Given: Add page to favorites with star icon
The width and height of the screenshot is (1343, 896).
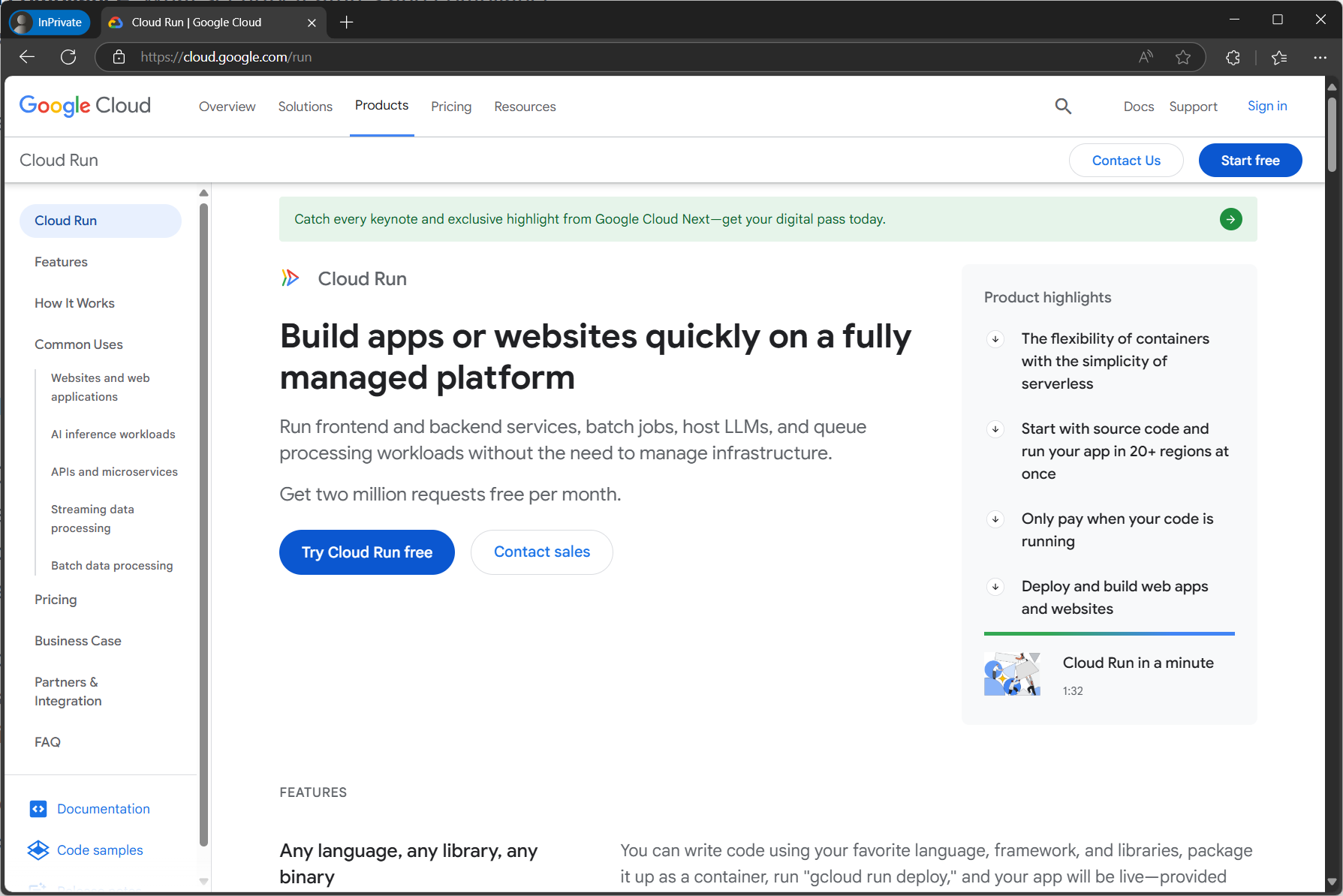Looking at the screenshot, I should coord(1184,56).
